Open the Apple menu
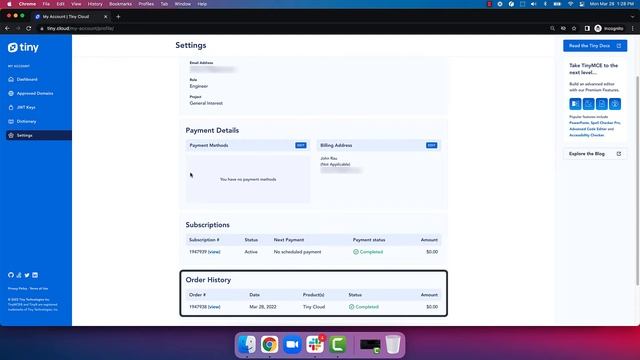 pyautogui.click(x=9, y=4)
